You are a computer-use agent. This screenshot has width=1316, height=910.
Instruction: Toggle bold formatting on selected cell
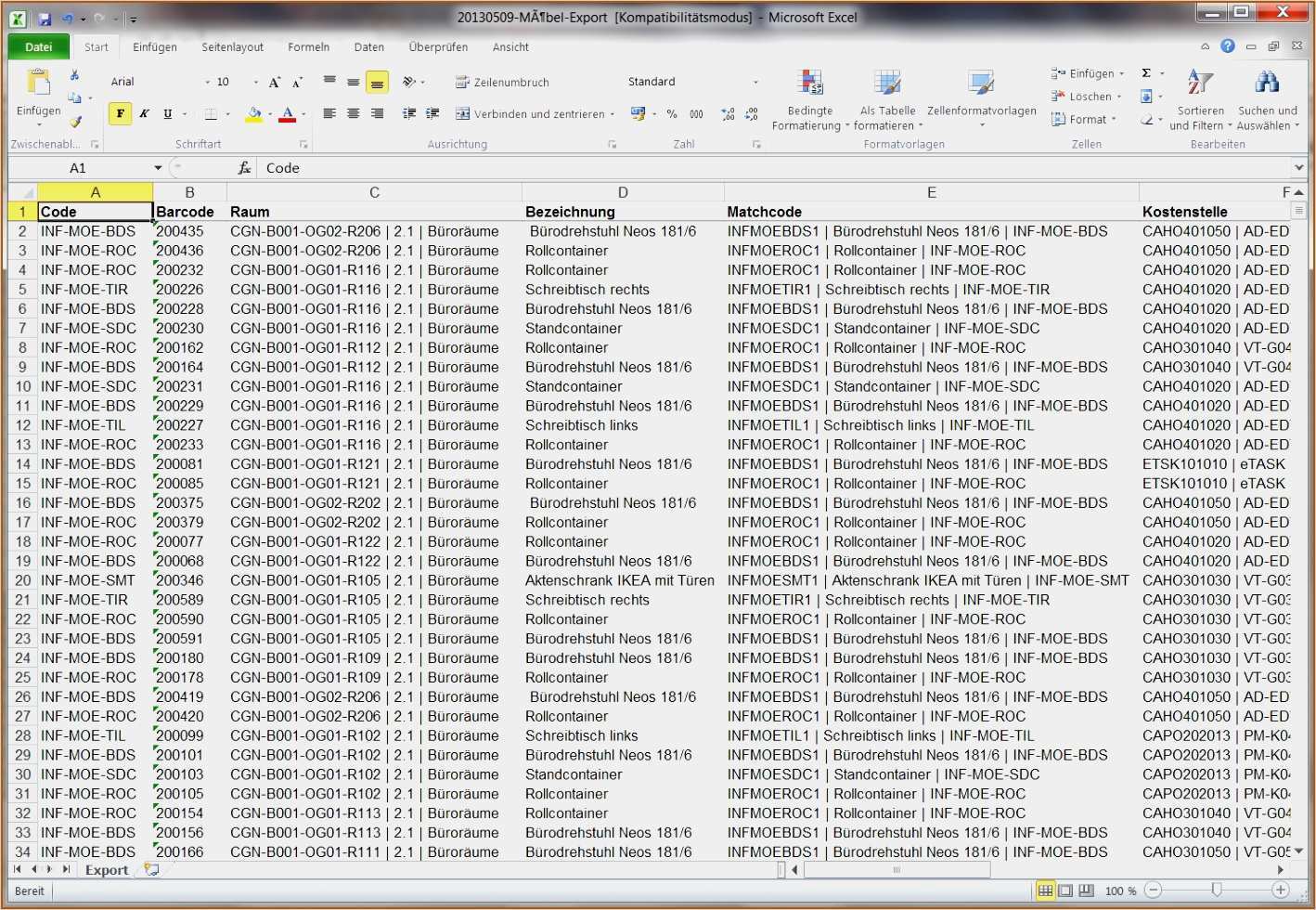(x=120, y=113)
